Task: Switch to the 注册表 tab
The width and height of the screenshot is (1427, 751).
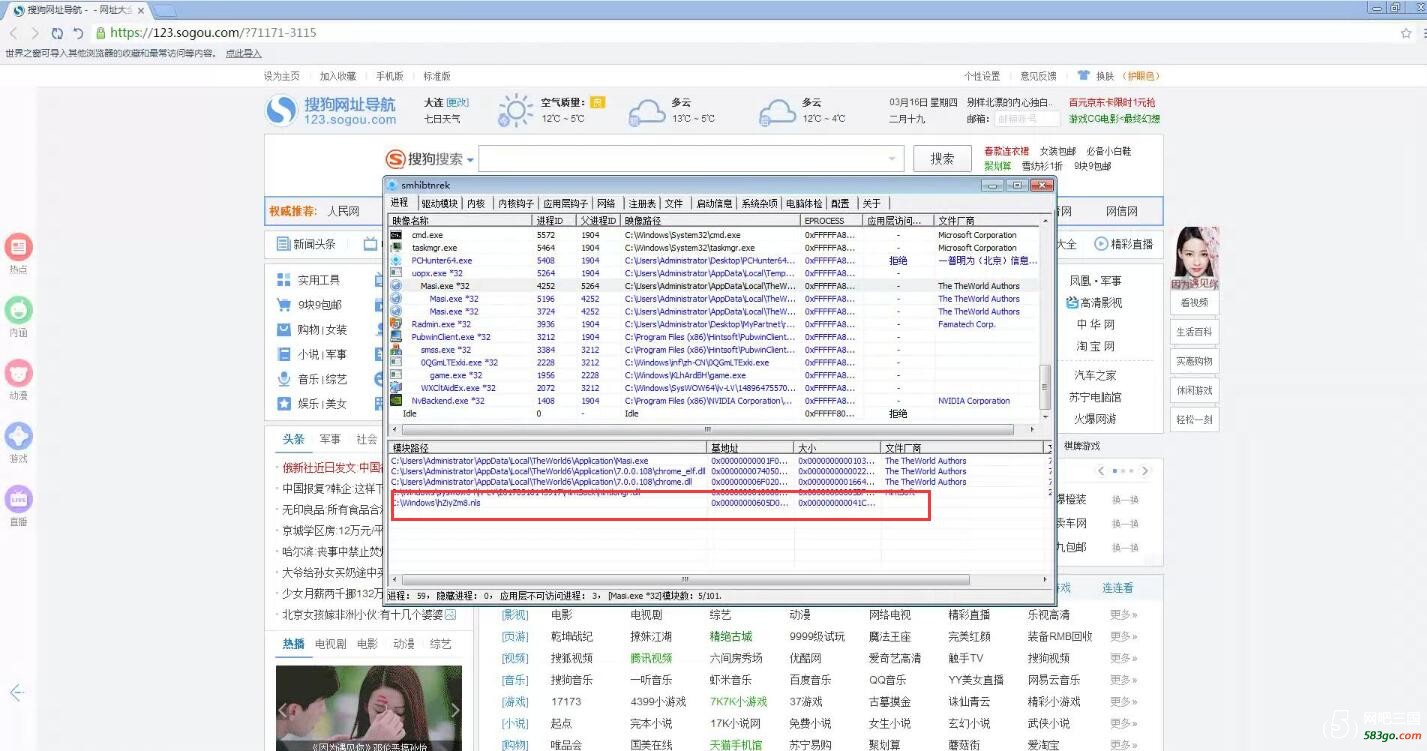Action: (x=642, y=203)
